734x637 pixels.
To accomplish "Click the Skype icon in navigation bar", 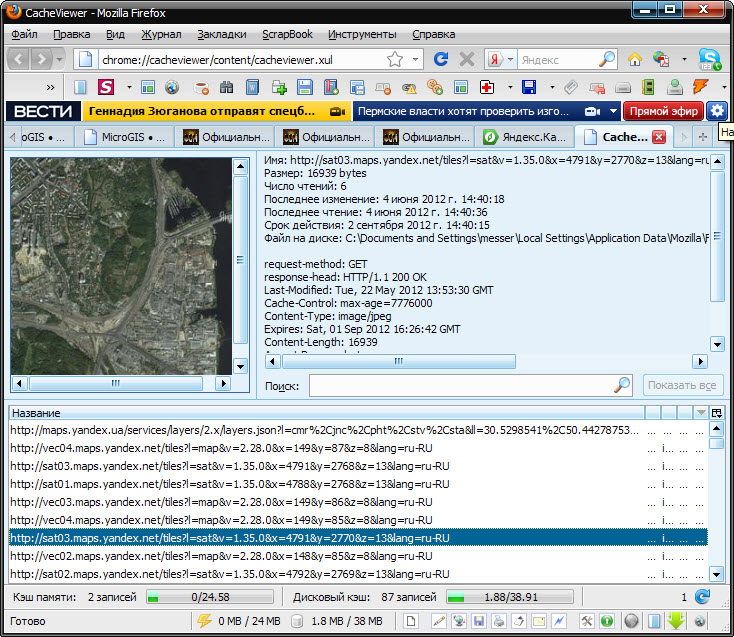I will (709, 59).
